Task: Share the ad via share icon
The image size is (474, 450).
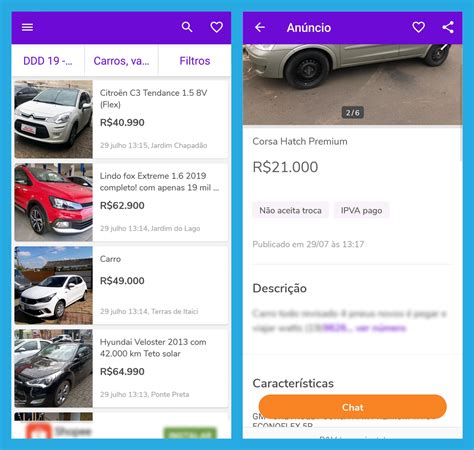Action: pyautogui.click(x=448, y=27)
